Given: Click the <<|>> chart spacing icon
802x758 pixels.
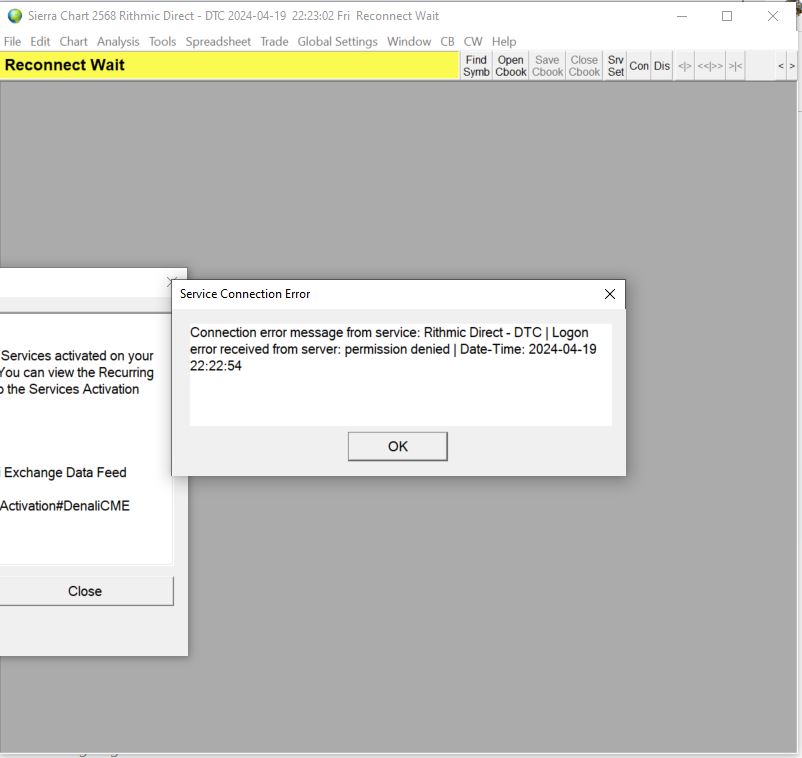Looking at the screenshot, I should pyautogui.click(x=710, y=66).
